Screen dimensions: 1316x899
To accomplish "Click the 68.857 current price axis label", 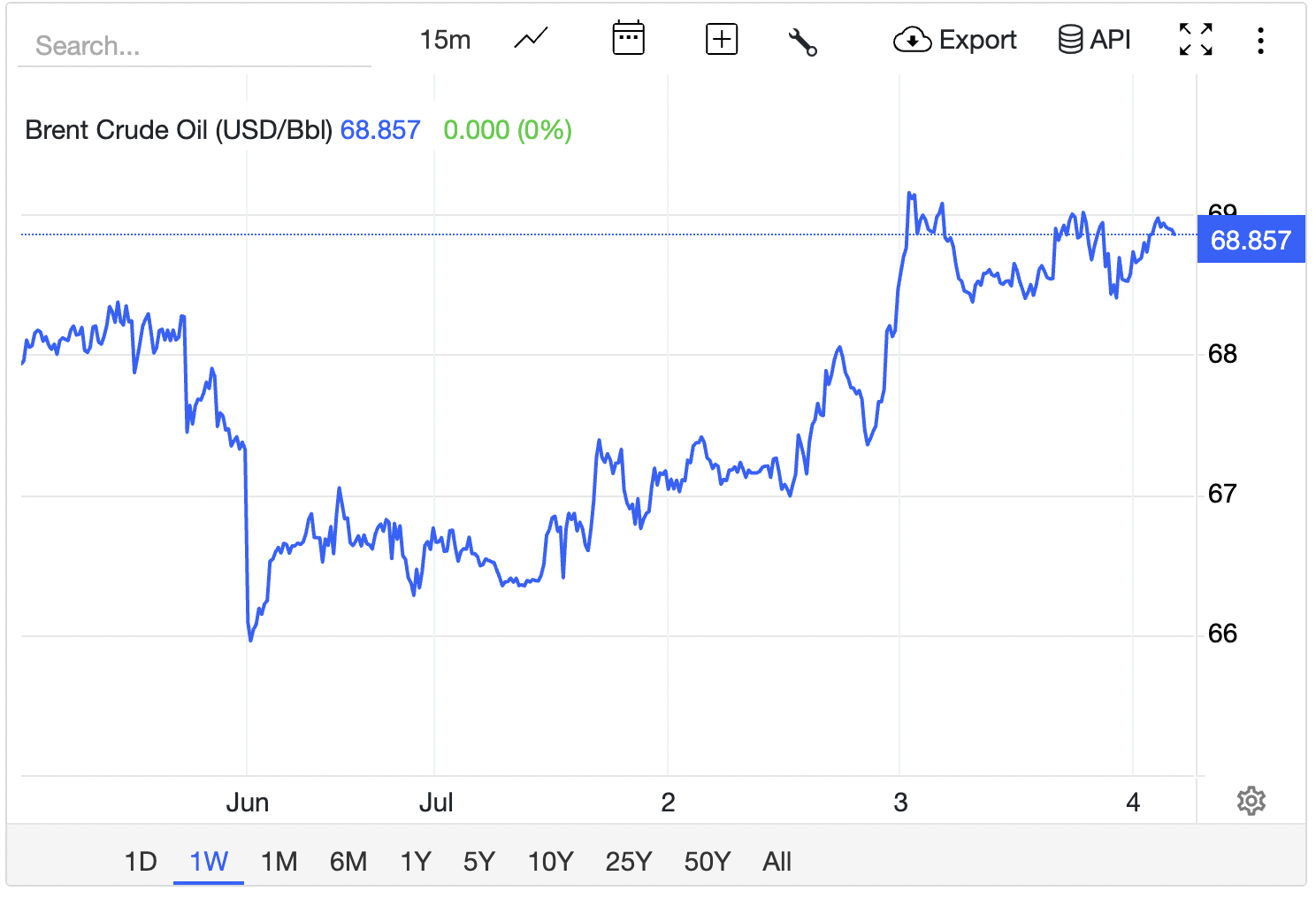I will tap(1251, 240).
